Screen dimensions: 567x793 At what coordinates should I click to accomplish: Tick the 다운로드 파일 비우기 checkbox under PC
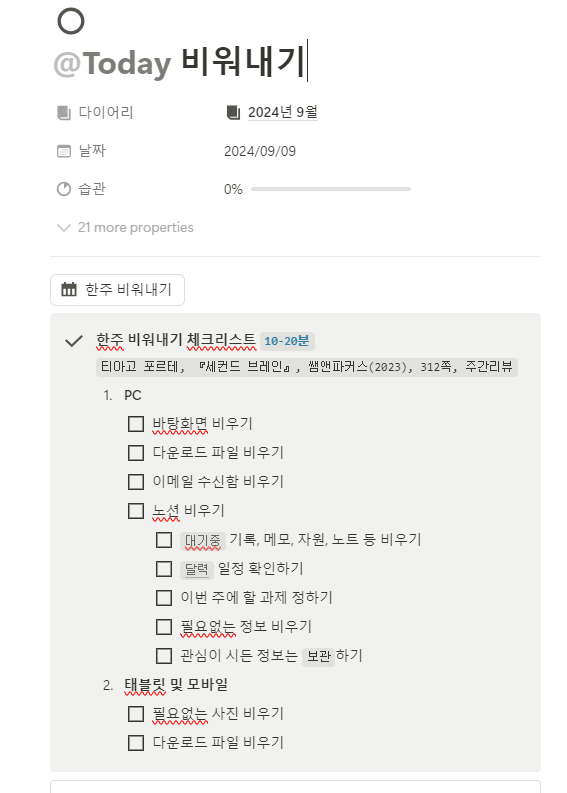(136, 453)
